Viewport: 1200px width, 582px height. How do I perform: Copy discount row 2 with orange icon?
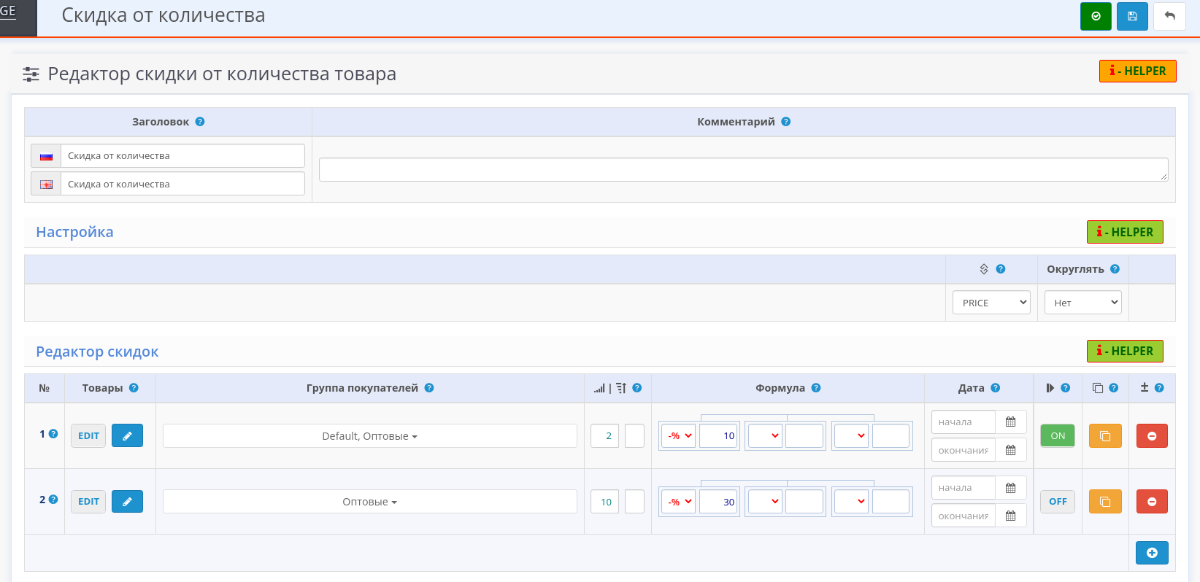[x=1105, y=502]
